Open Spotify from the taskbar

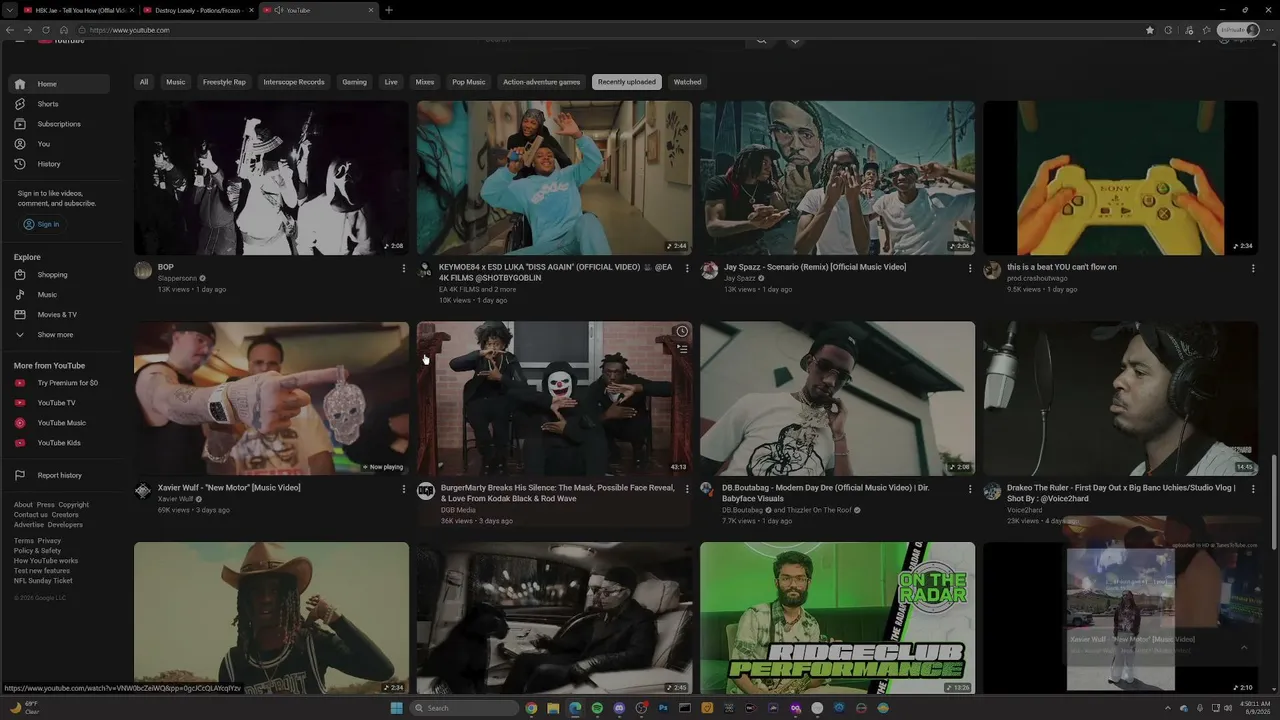click(597, 708)
